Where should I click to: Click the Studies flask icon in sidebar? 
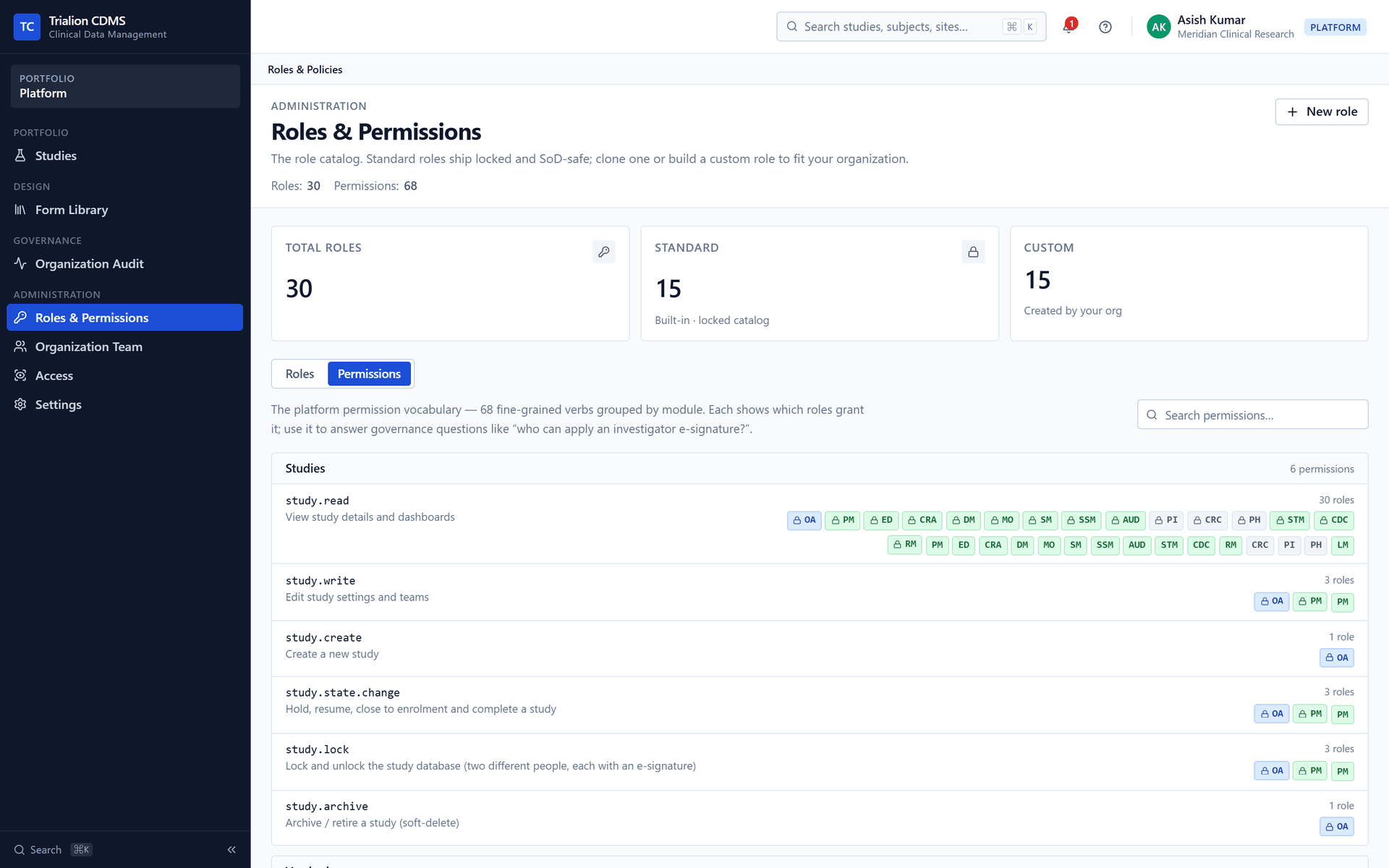[x=20, y=156]
